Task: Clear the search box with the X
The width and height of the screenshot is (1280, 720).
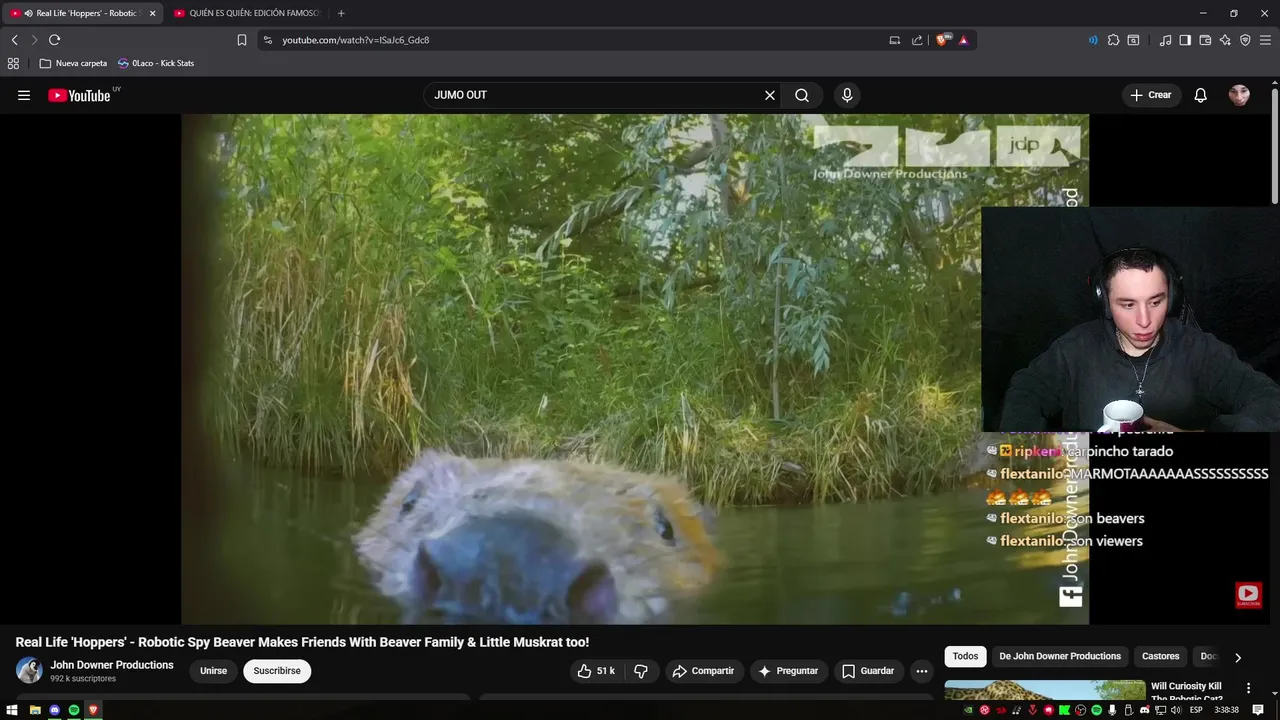Action: (x=770, y=95)
